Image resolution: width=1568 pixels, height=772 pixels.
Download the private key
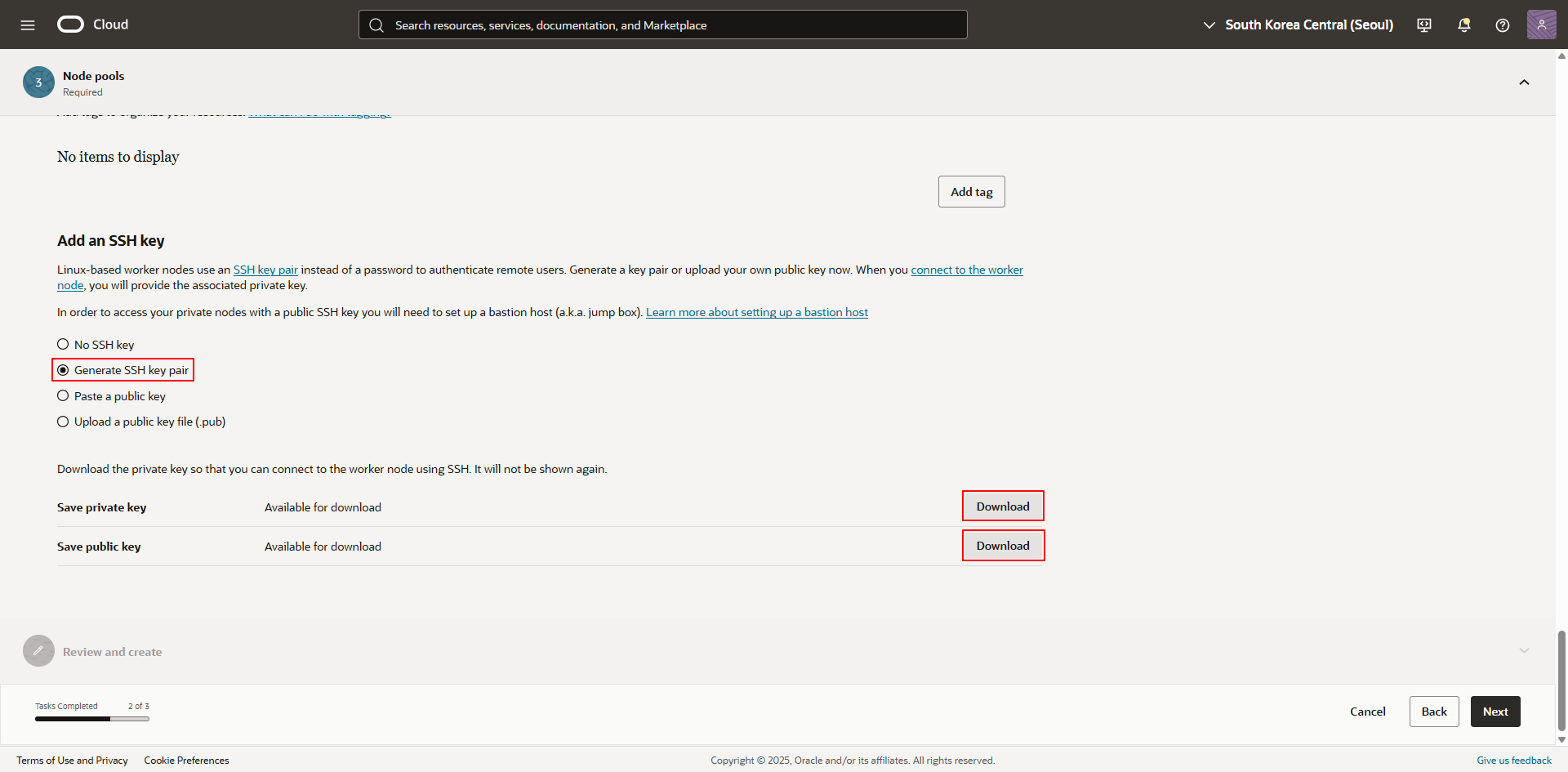(1003, 506)
